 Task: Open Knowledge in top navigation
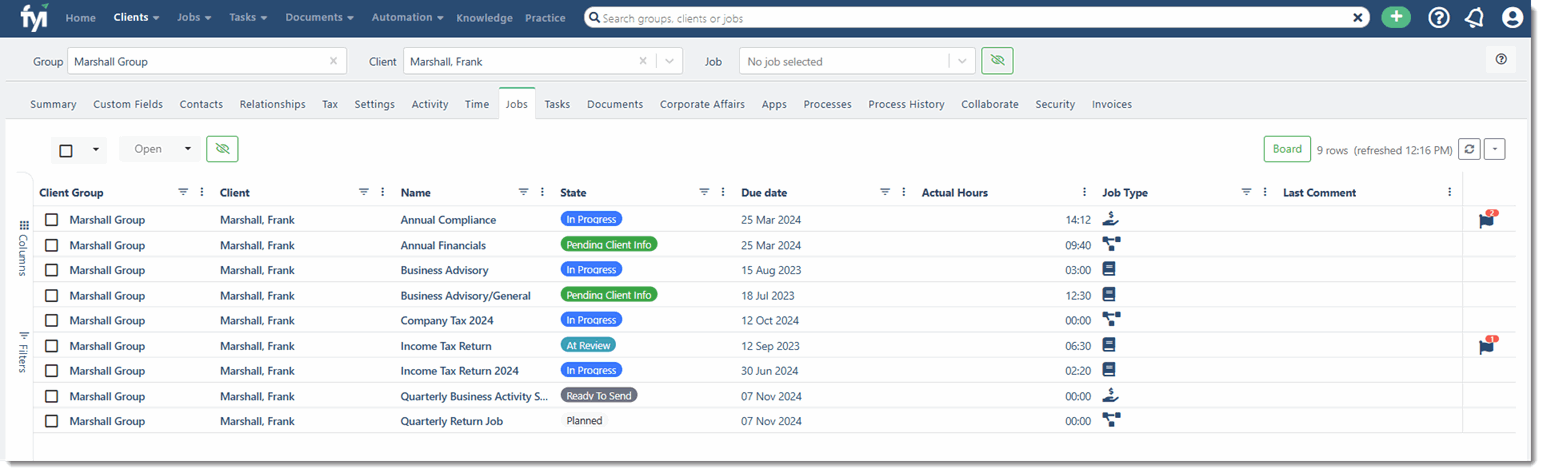click(x=485, y=18)
